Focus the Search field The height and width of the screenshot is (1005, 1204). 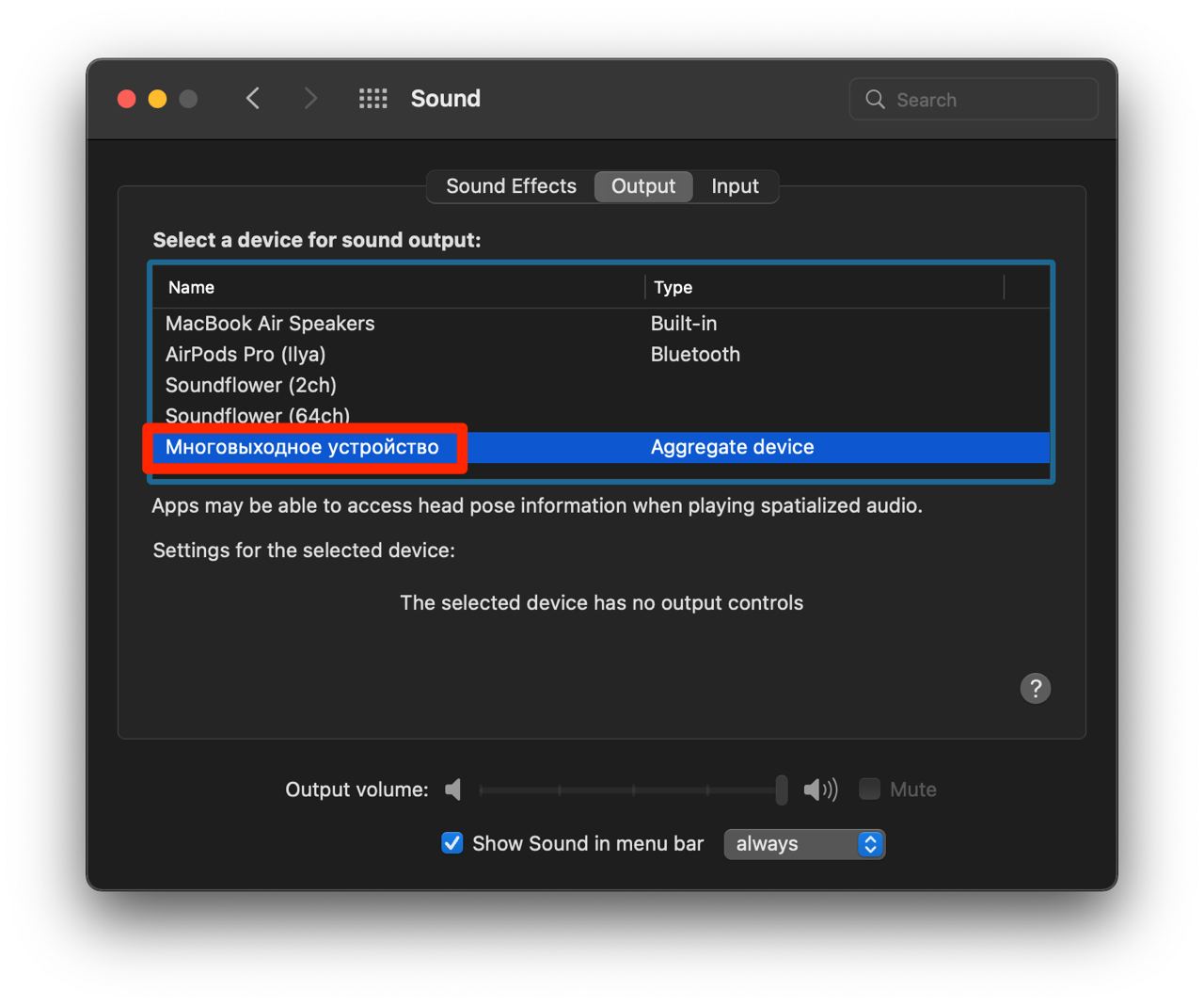[974, 99]
